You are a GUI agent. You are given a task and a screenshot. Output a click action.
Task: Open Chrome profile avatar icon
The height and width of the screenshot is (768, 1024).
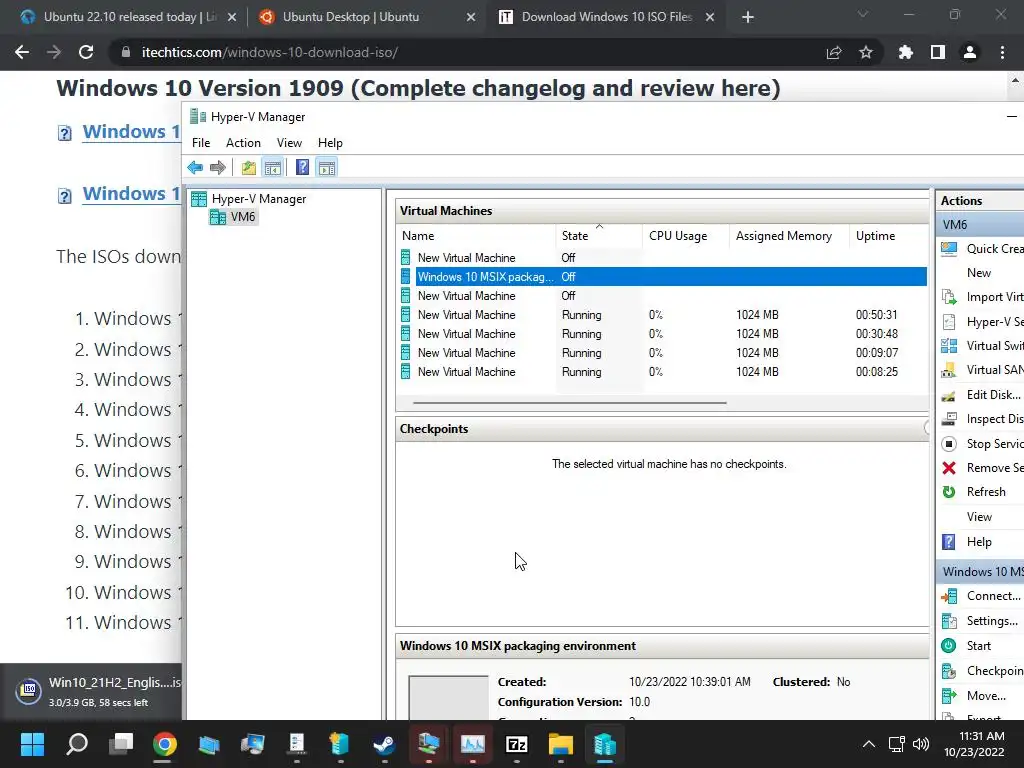(970, 52)
